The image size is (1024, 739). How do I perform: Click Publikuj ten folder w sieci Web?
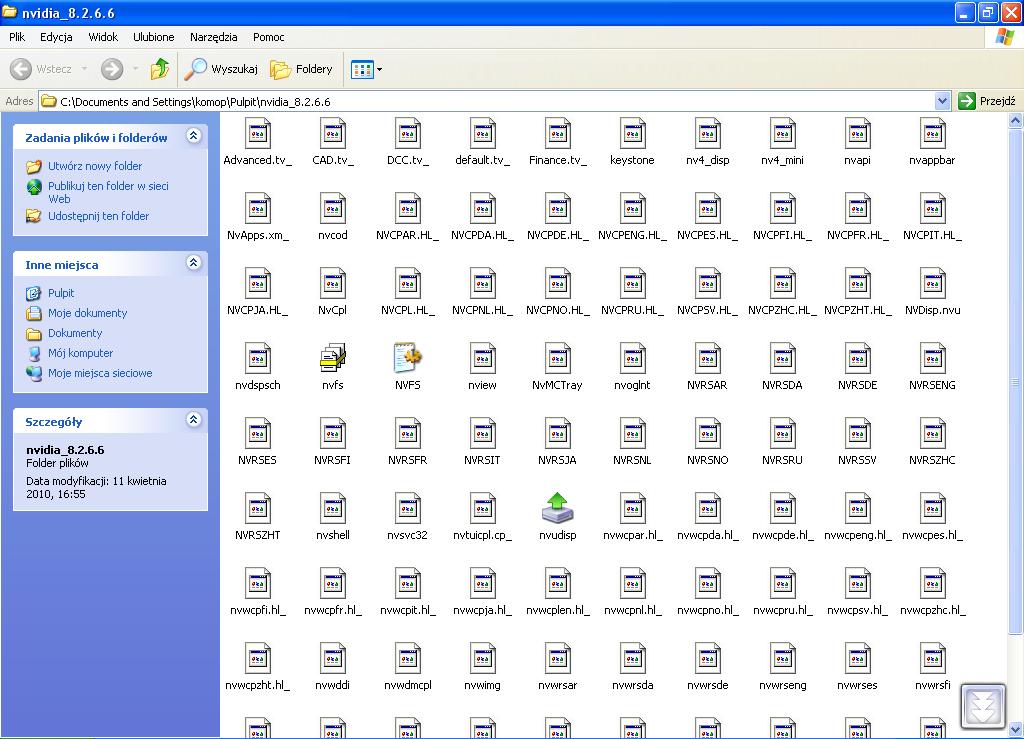pos(108,192)
